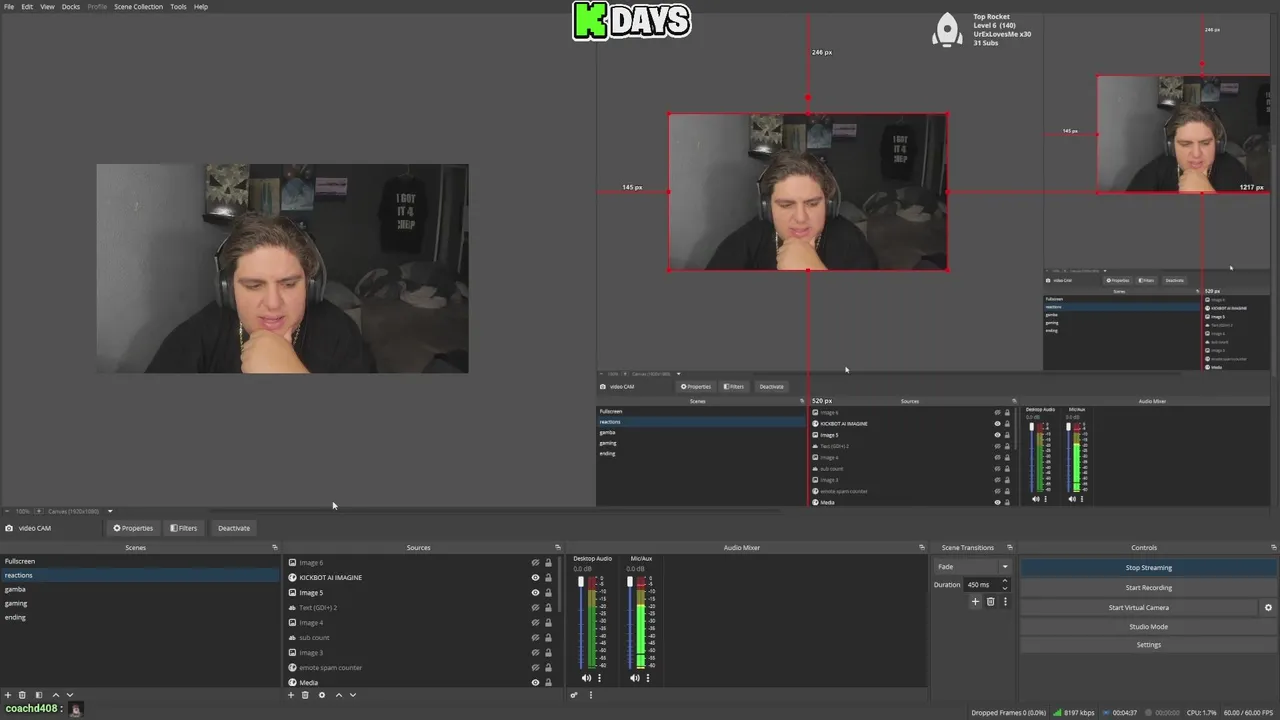Show the Text (GDI+) 2 source
This screenshot has width=1280, height=720.
(x=535, y=608)
